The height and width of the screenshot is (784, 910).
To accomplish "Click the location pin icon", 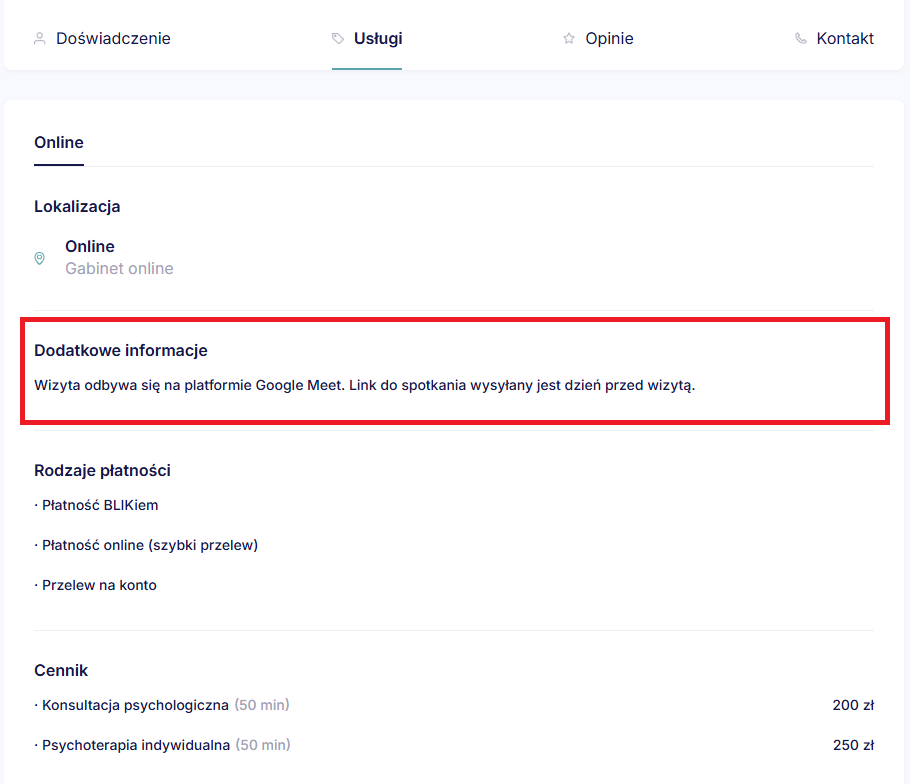I will click(40, 258).
